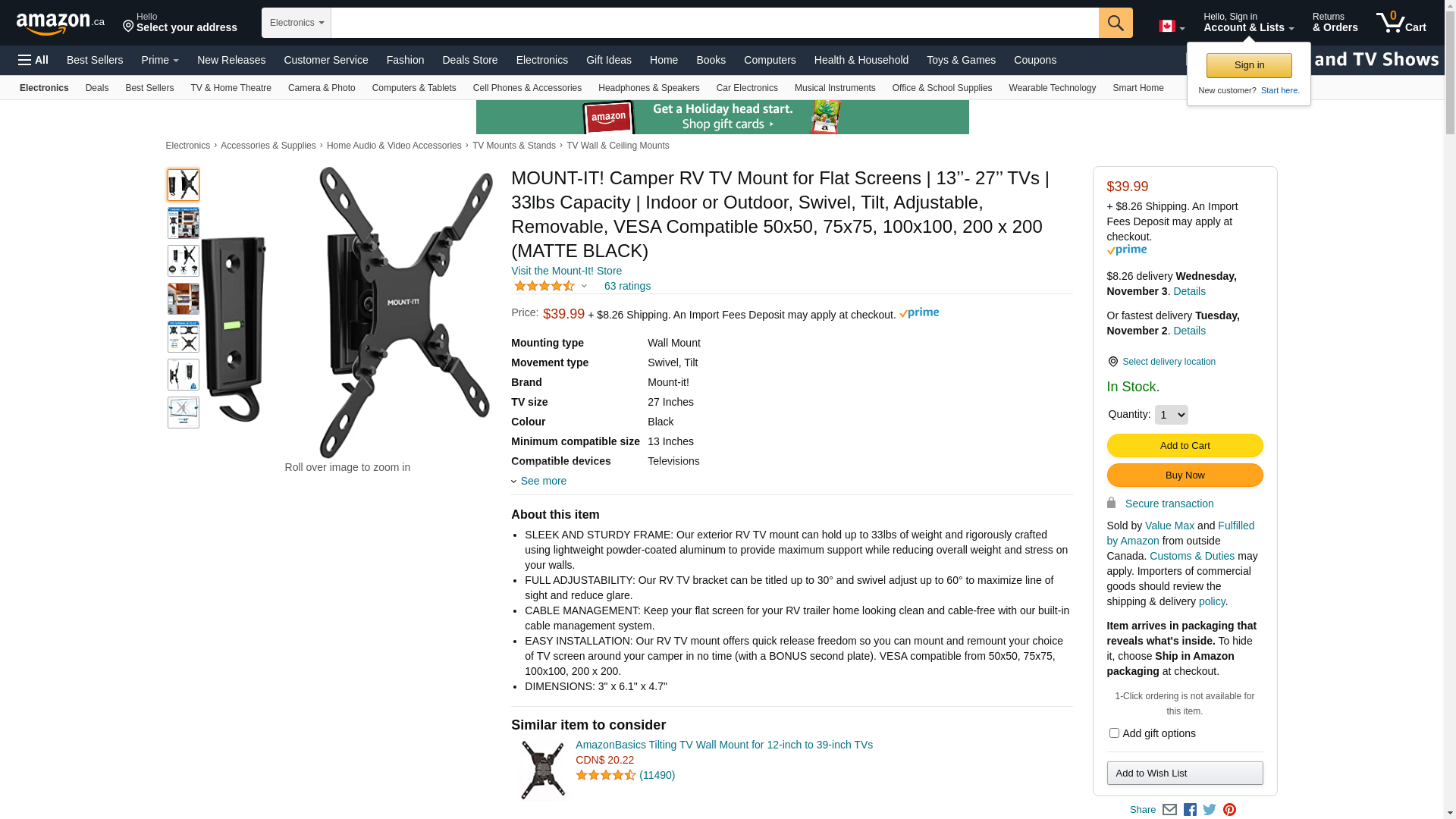Share on Facebook icon
Image resolution: width=1456 pixels, height=819 pixels.
pyautogui.click(x=1190, y=810)
